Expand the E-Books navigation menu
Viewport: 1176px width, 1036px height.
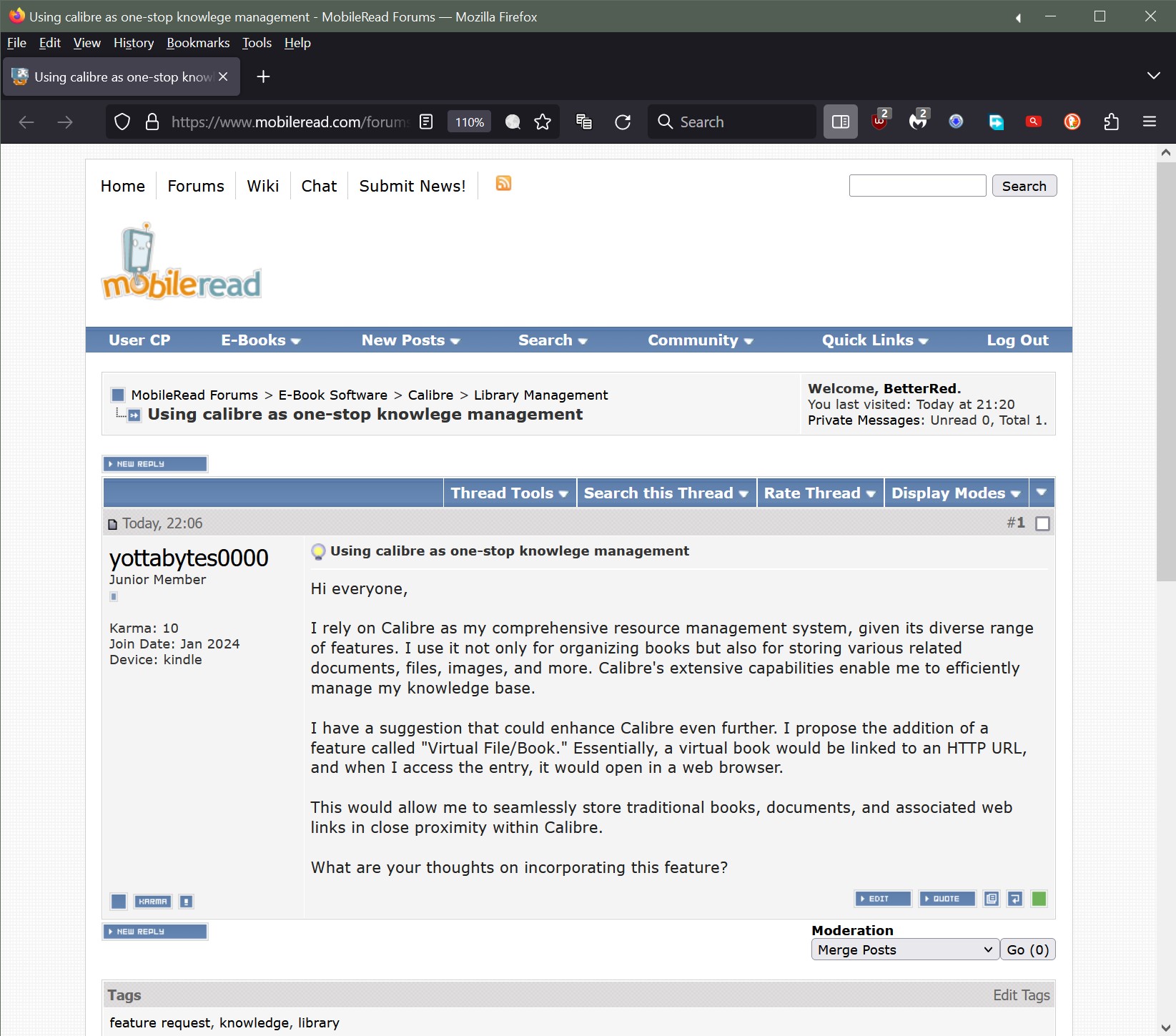pos(261,340)
